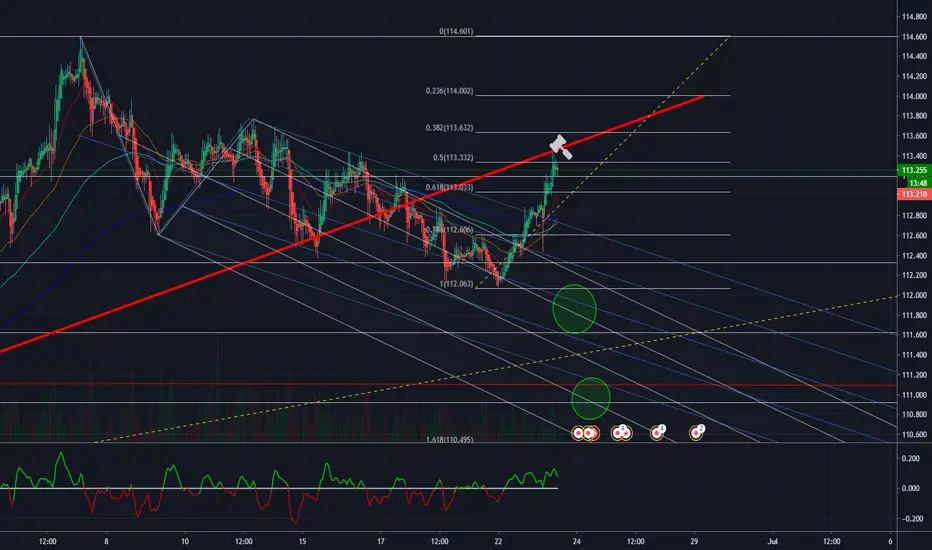Select the Fibonacci label 0.236(114.002)
This screenshot has height=550, width=932.
[449, 91]
